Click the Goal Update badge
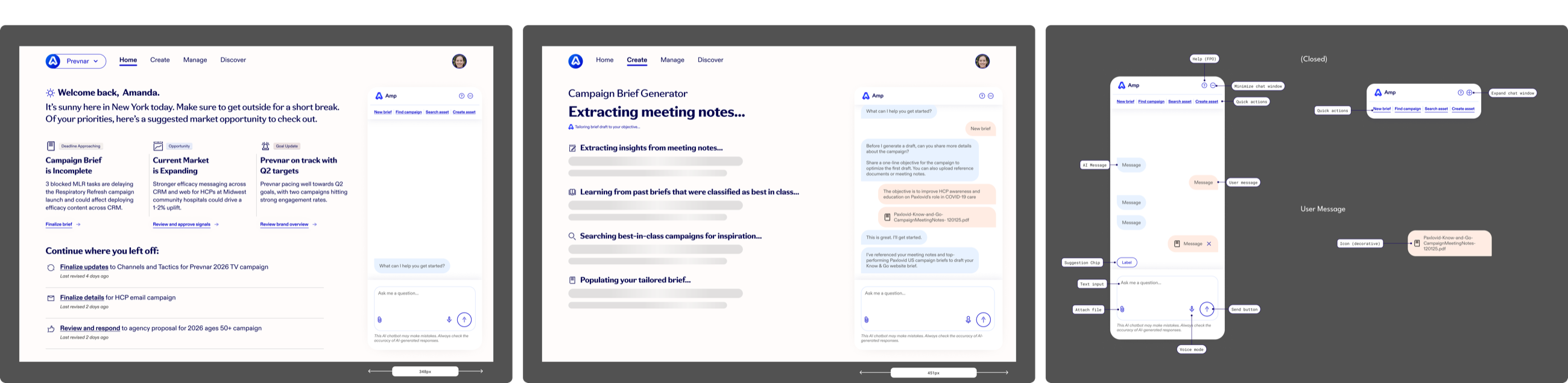 [286, 146]
